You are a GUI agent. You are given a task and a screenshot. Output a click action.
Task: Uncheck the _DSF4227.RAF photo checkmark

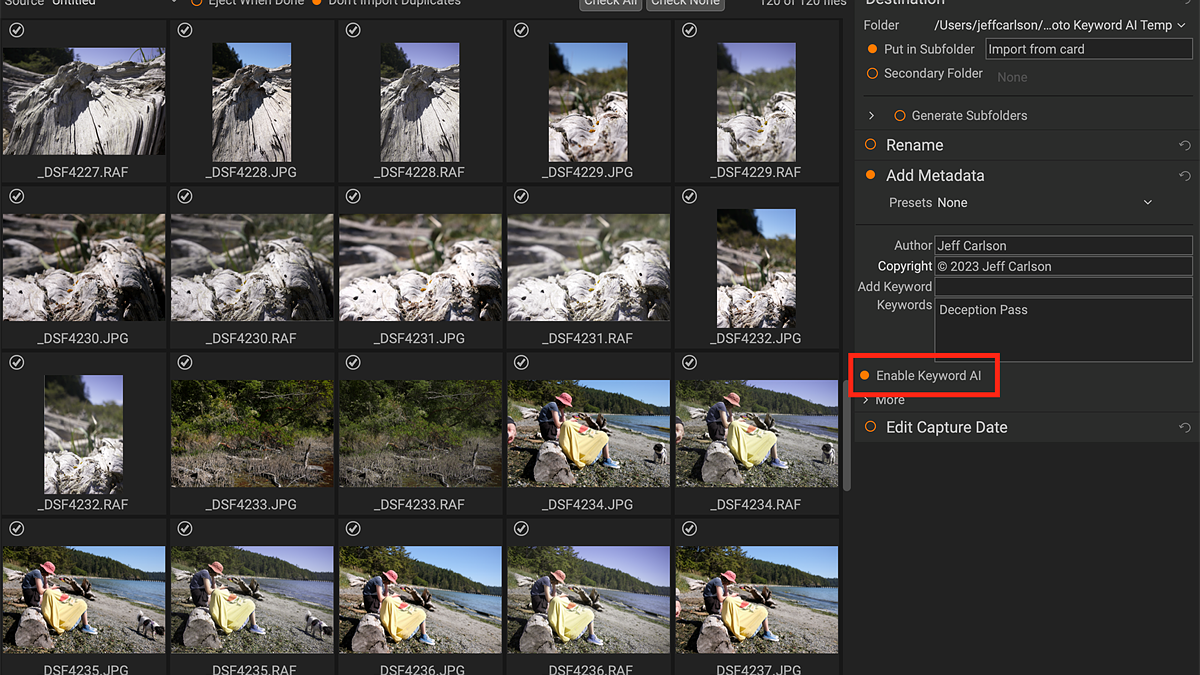pyautogui.click(x=17, y=31)
